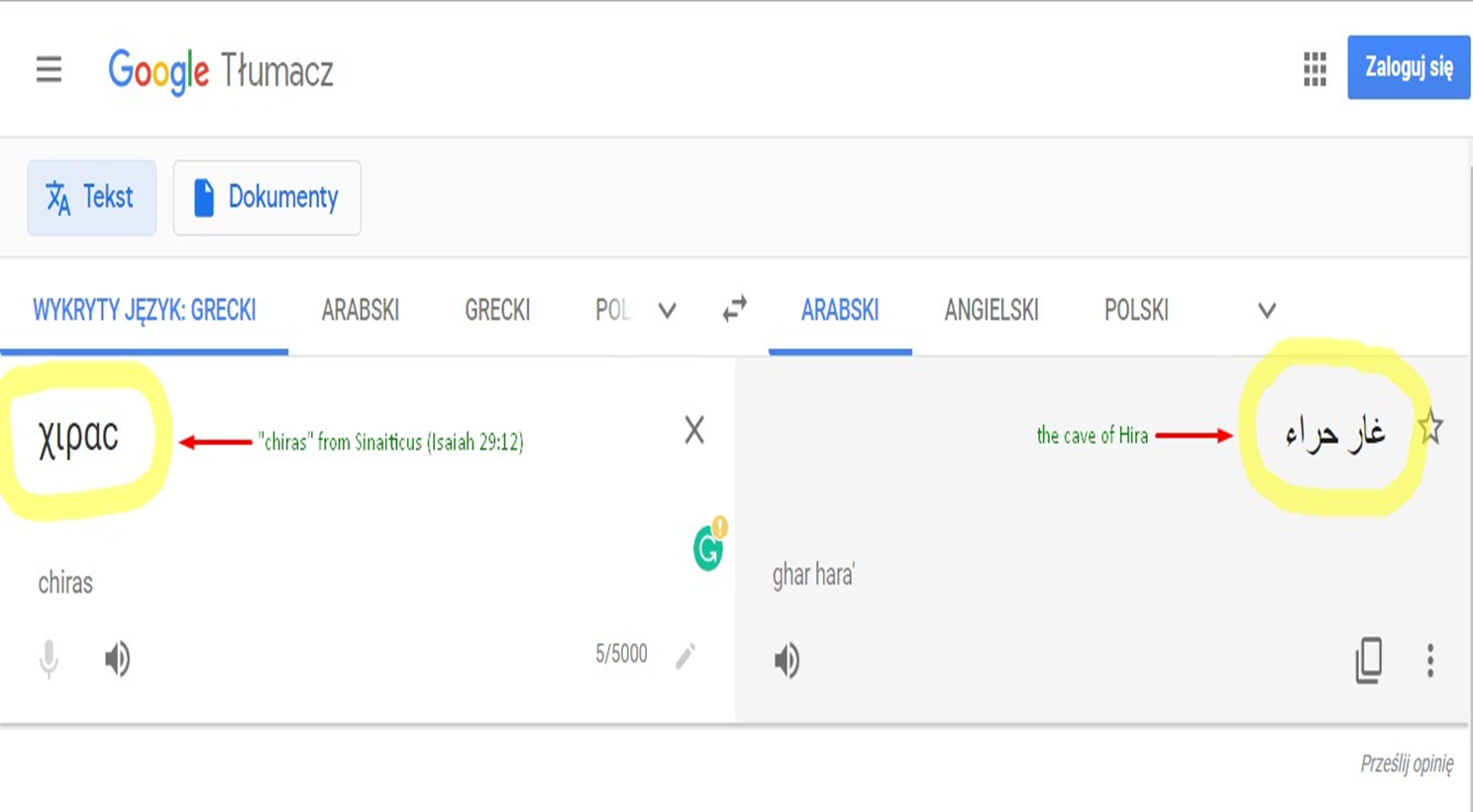1473x812 pixels.
Task: Expand the target language list chevron
Action: coord(1266,311)
